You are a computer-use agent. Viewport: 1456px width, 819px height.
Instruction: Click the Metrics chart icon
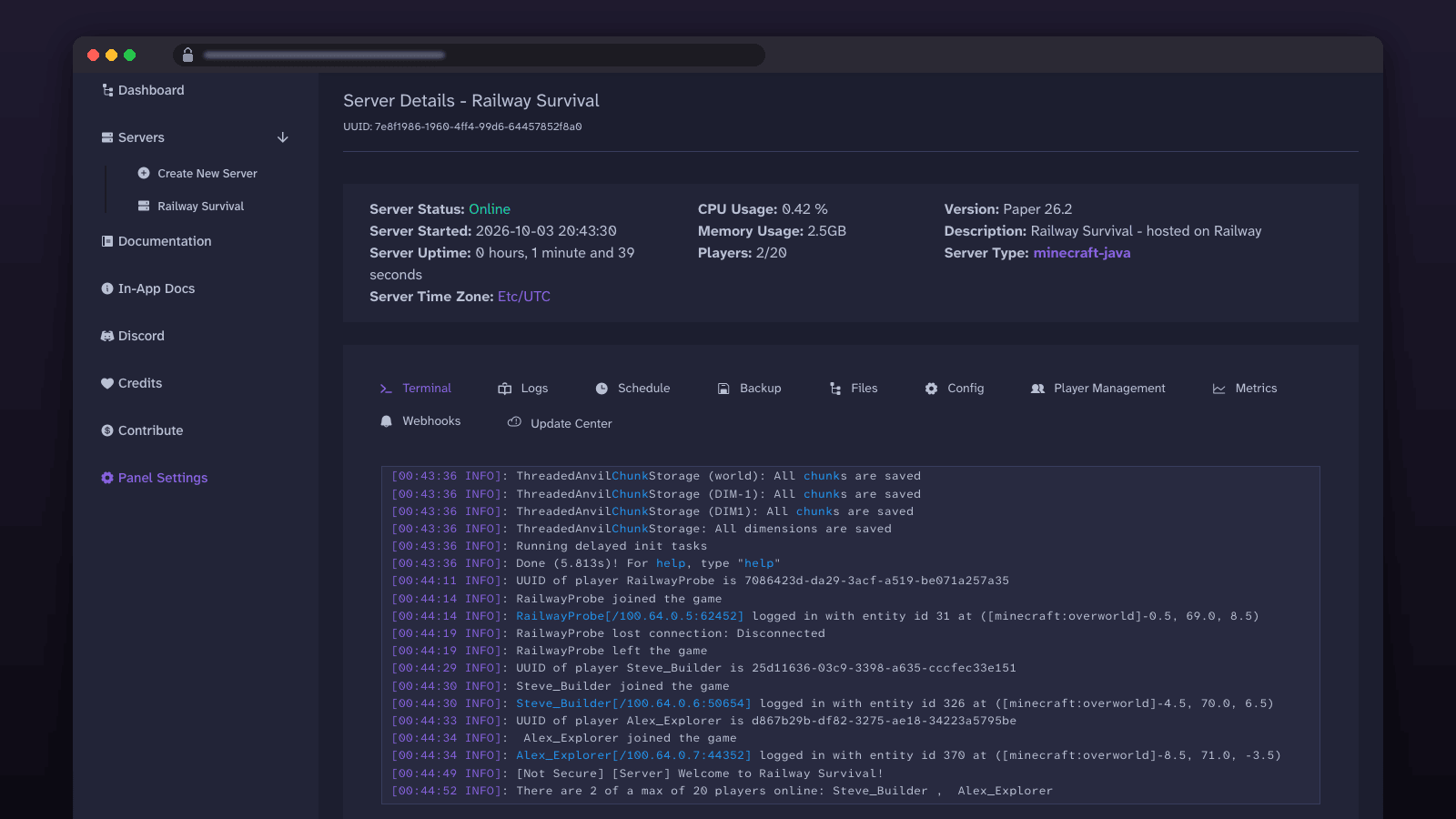1218,389
